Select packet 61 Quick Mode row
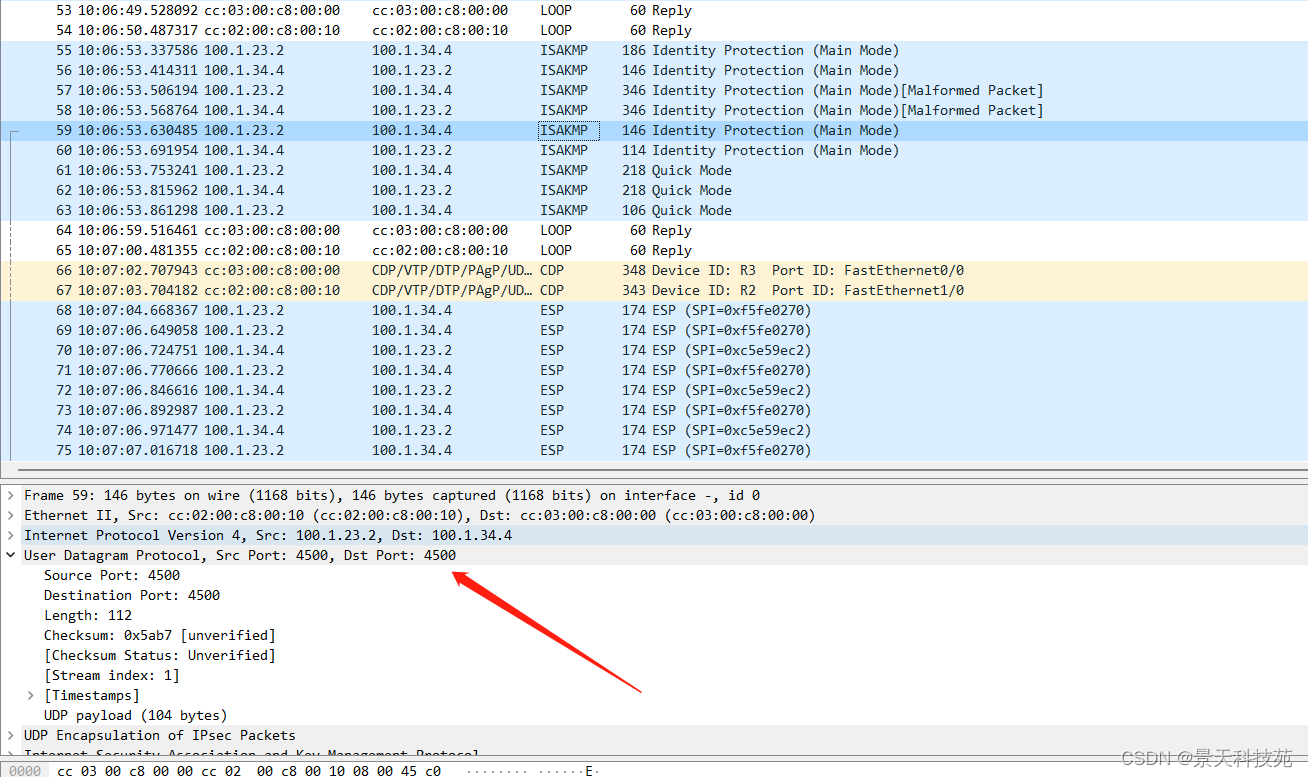 click(654, 170)
